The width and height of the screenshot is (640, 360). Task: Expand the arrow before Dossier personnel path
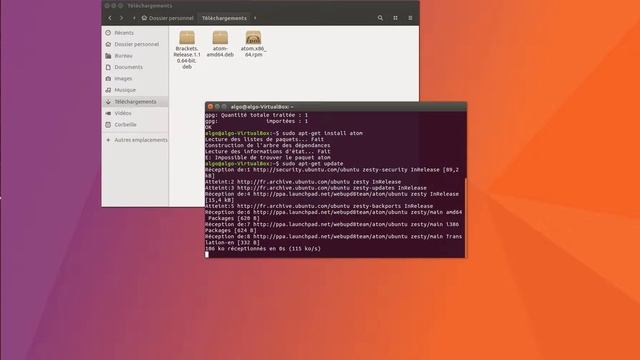(134, 18)
